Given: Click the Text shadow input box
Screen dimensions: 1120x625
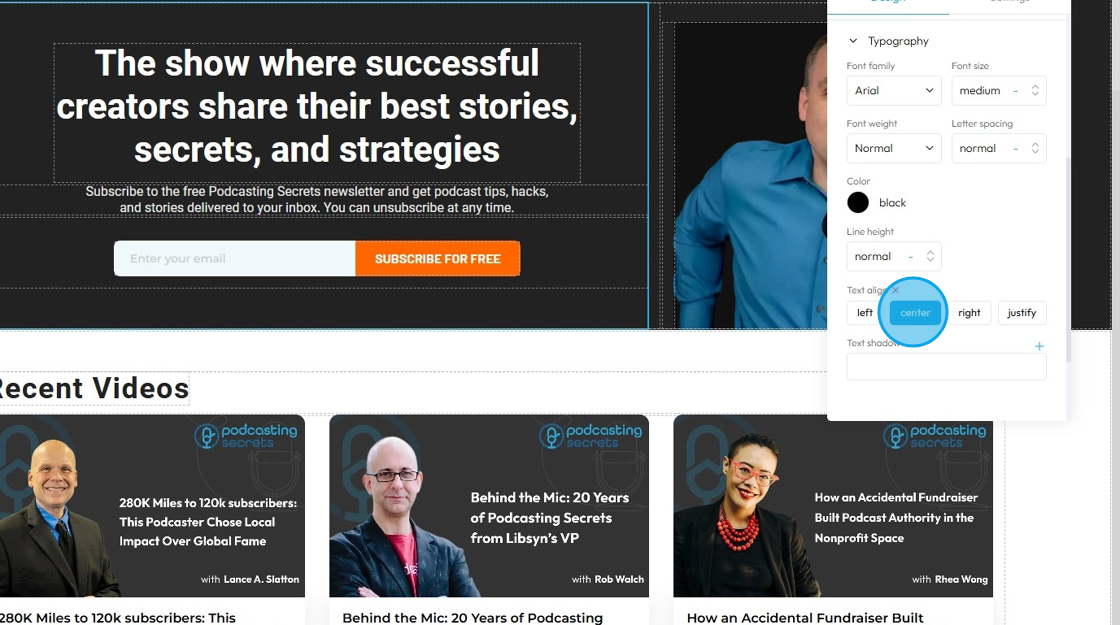Looking at the screenshot, I should [x=946, y=367].
